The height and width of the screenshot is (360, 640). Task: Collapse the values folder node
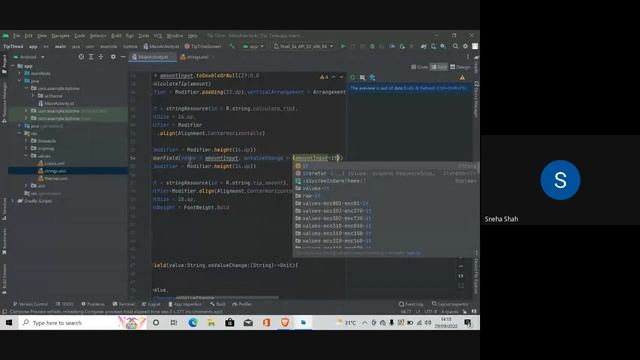[x=27, y=156]
